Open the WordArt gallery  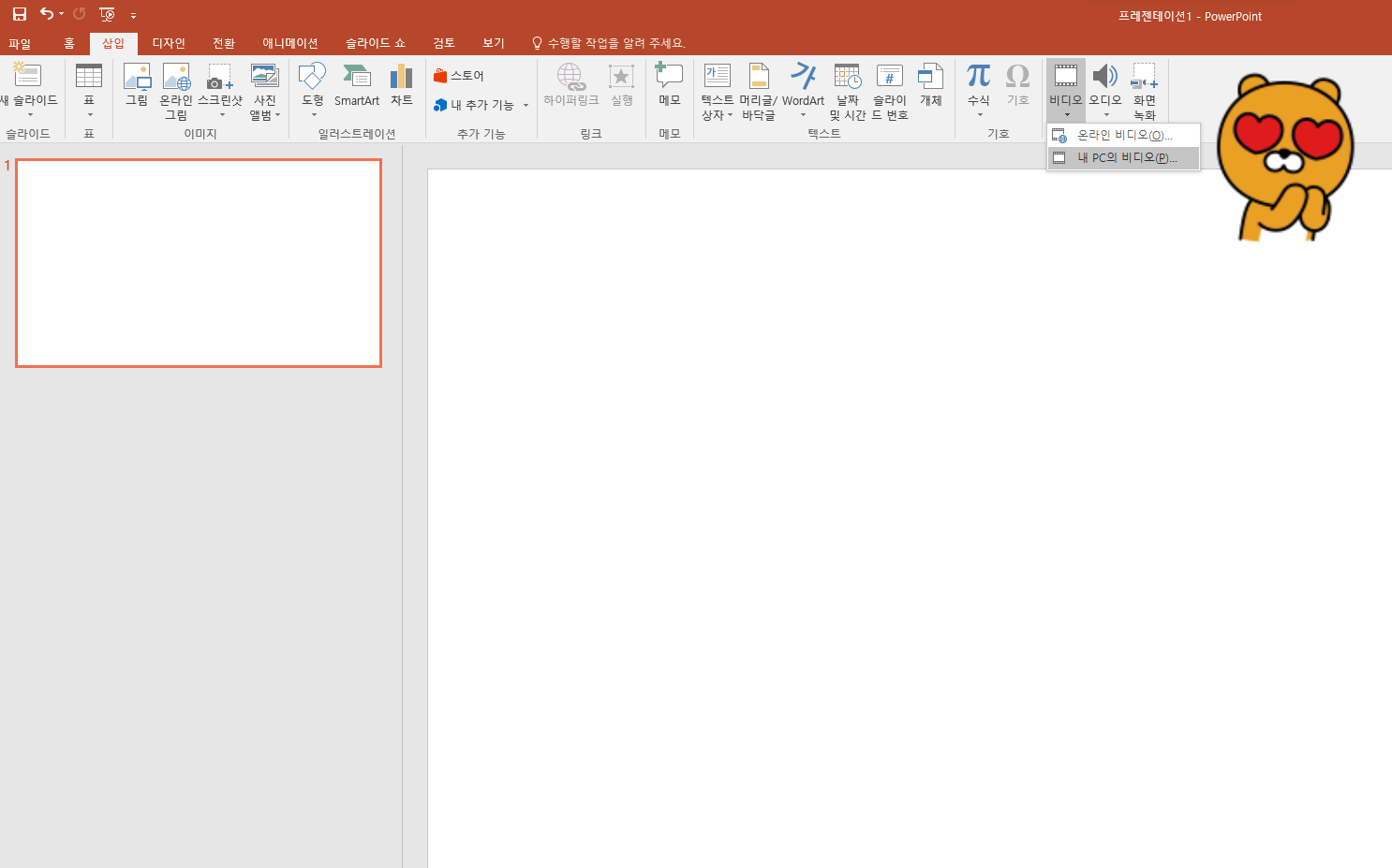coord(804,90)
